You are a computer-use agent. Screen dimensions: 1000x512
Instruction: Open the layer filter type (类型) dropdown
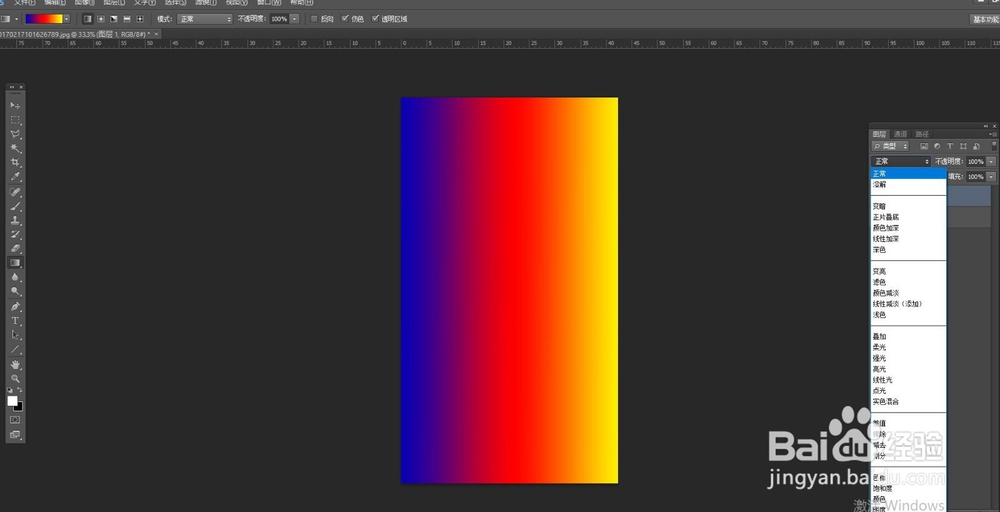pyautogui.click(x=890, y=147)
